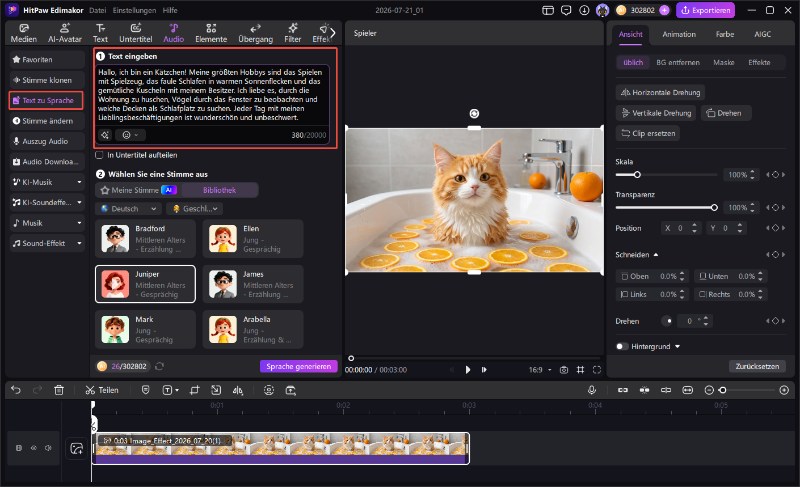Viewport: 800px width, 487px height.
Task: Switch to the Farbe tab
Action: (724, 34)
